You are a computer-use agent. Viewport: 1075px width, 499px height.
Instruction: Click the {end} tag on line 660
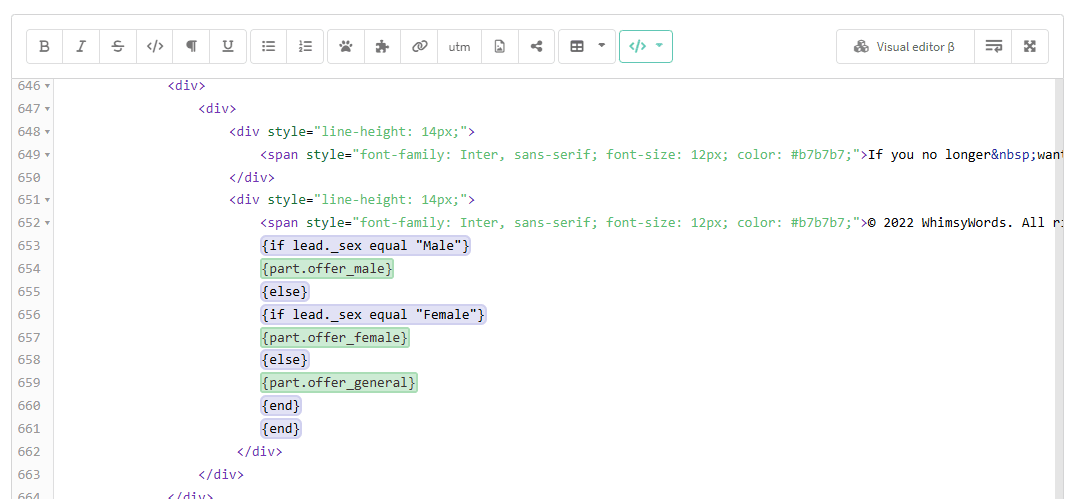click(281, 406)
